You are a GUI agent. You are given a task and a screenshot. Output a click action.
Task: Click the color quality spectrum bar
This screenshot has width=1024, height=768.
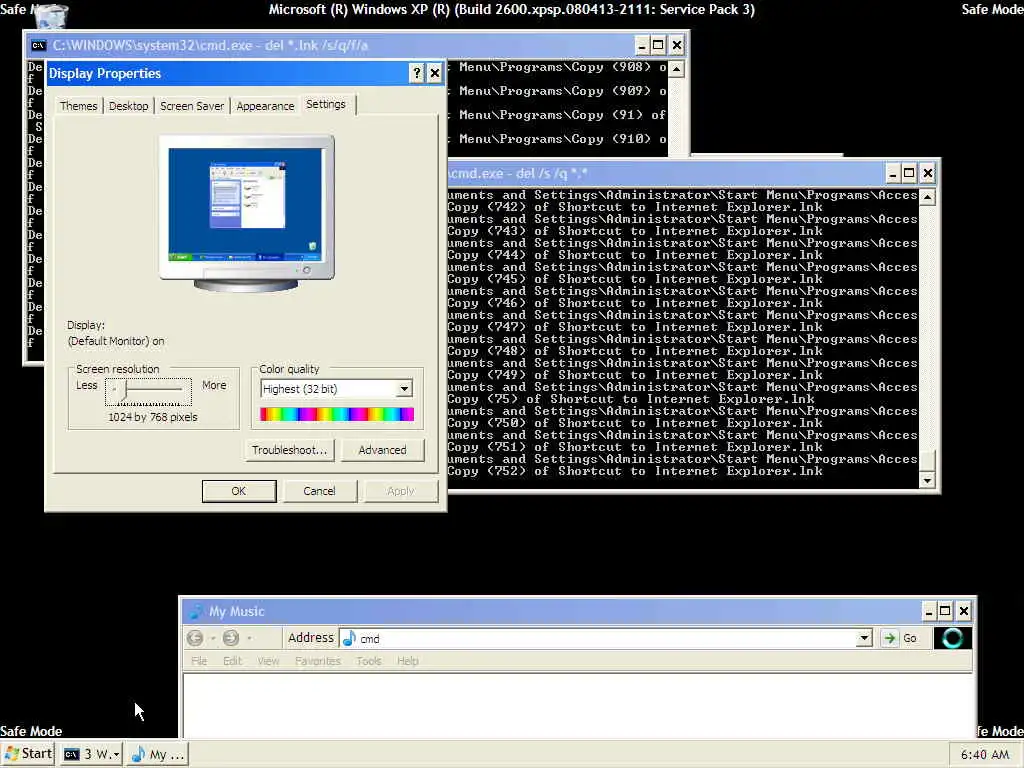(337, 414)
